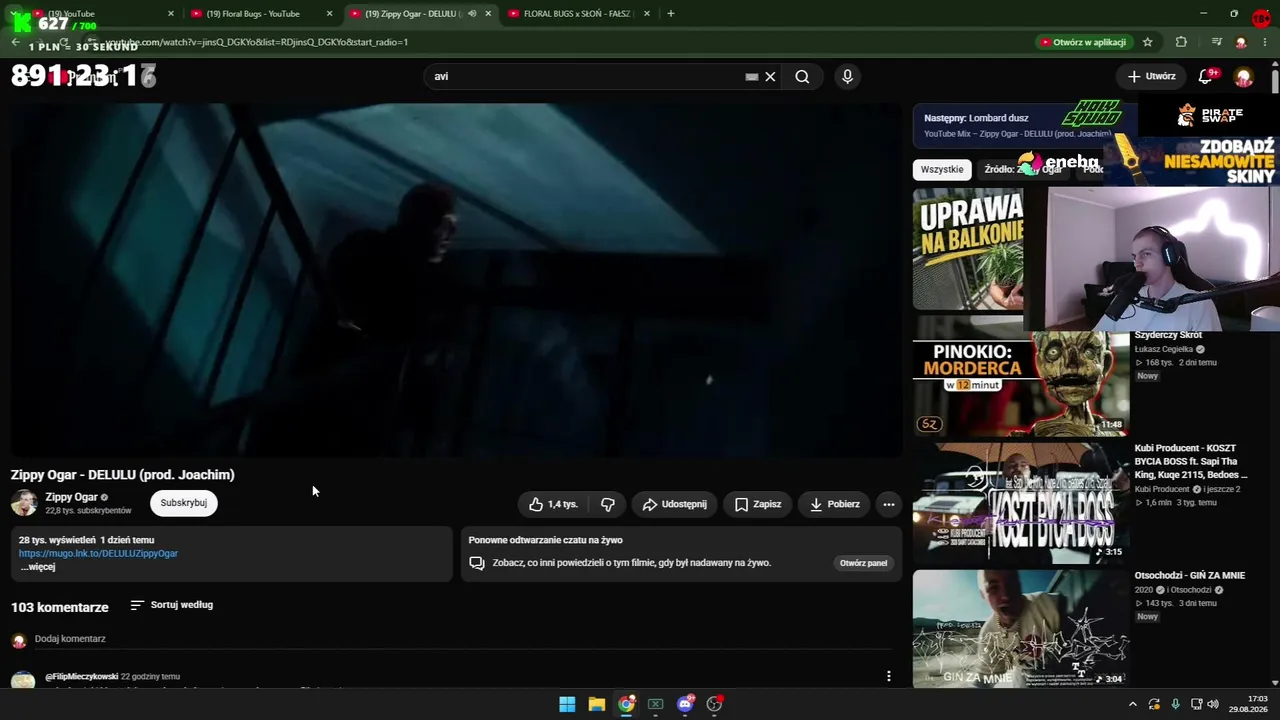This screenshot has width=1280, height=720.
Task: Open the volume control in system tray
Action: [x=1213, y=704]
